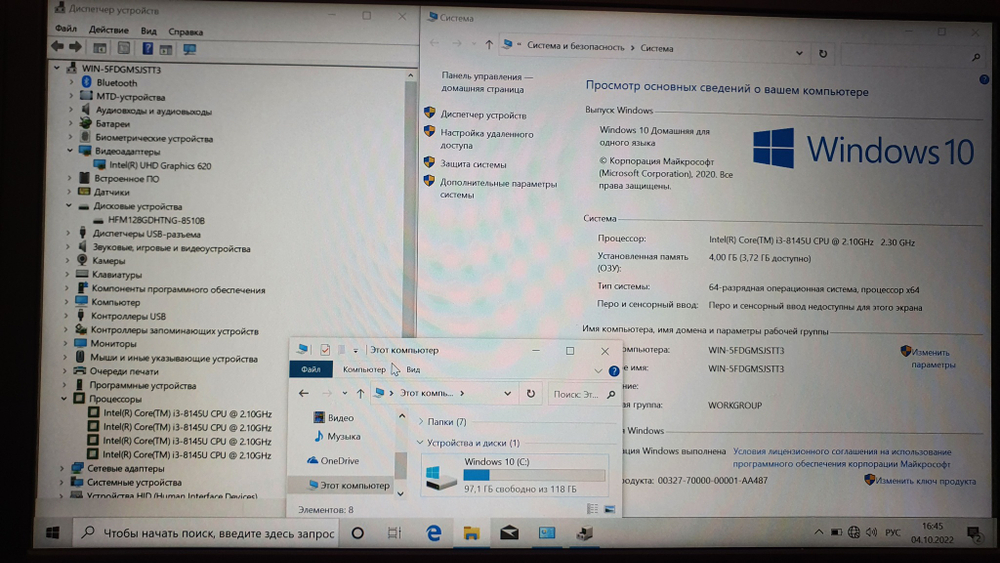Screen dimensions: 1000x563
Task: Collapse the Процессоры node
Action: pos(64,399)
